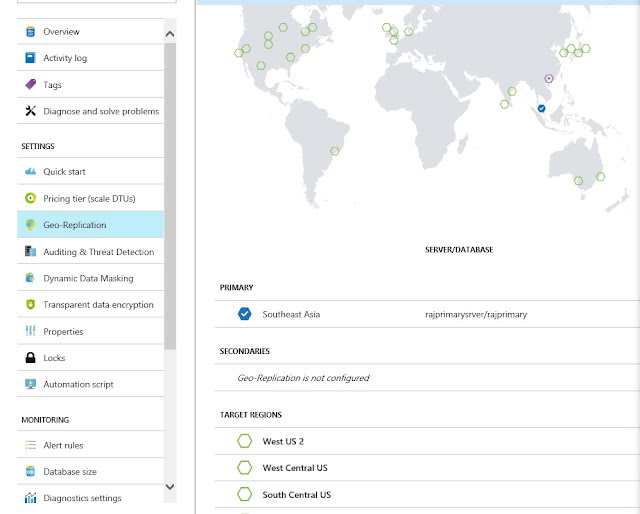Click the Diagnose and solve problems wrench icon
Viewport: 640px width, 514px height.
(31, 111)
